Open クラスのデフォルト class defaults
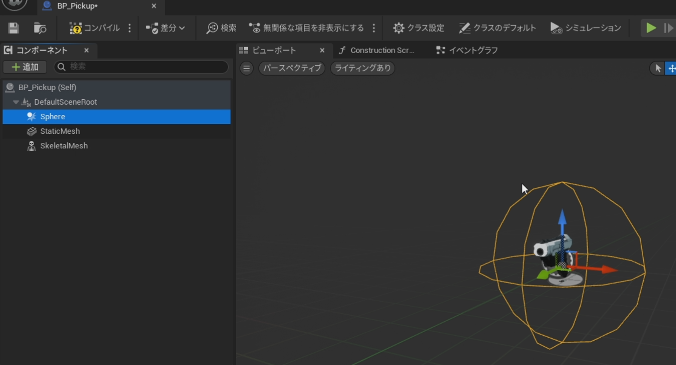Screen dimensions: 676x365 coord(497,28)
